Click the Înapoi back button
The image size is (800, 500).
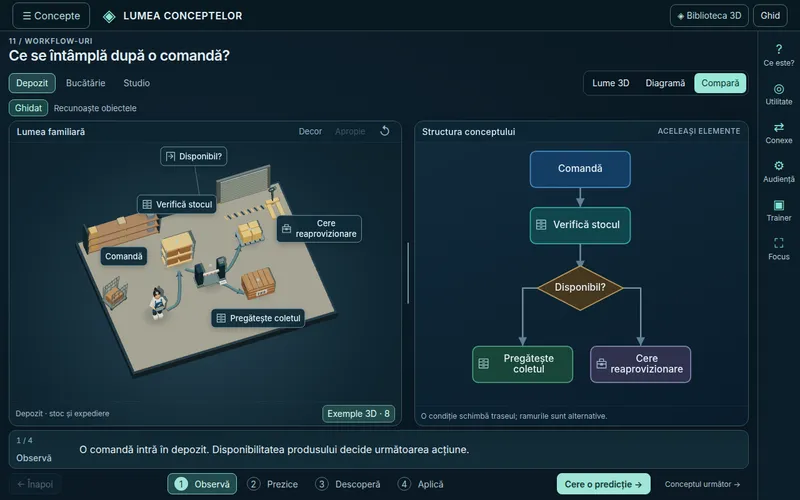(35, 484)
